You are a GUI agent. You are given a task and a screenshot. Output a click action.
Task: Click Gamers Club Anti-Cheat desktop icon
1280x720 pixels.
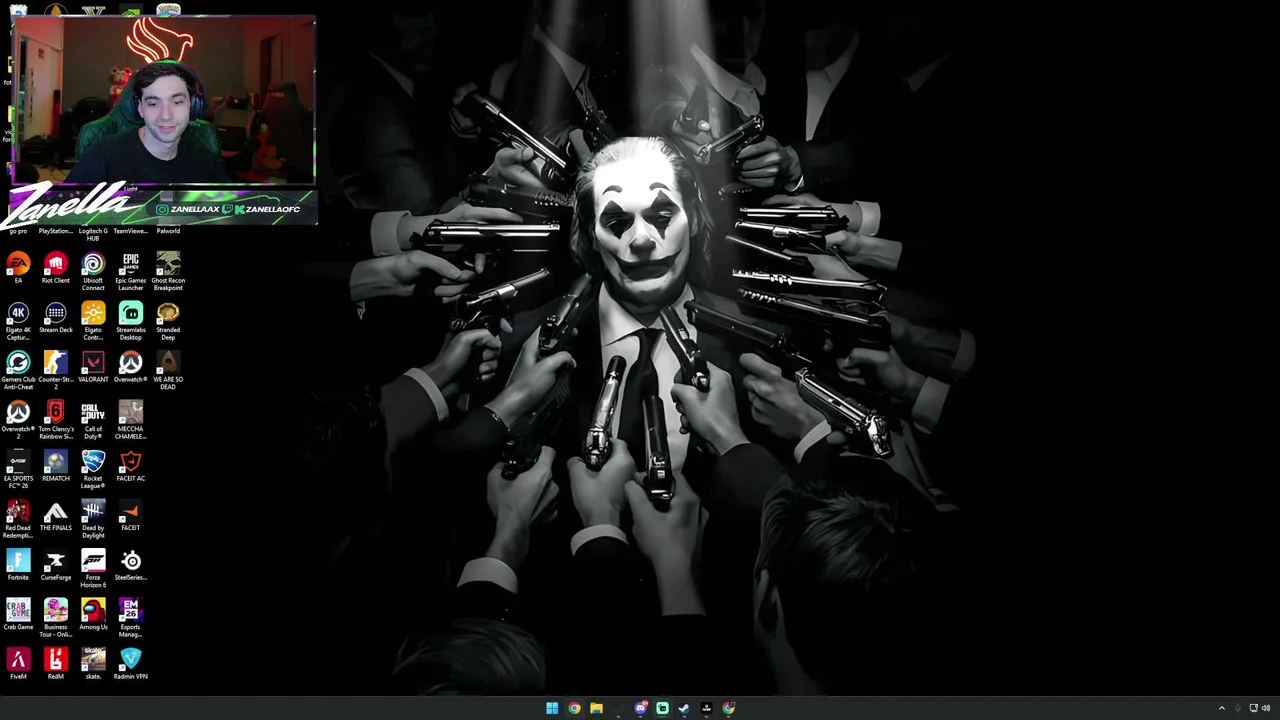(x=18, y=370)
